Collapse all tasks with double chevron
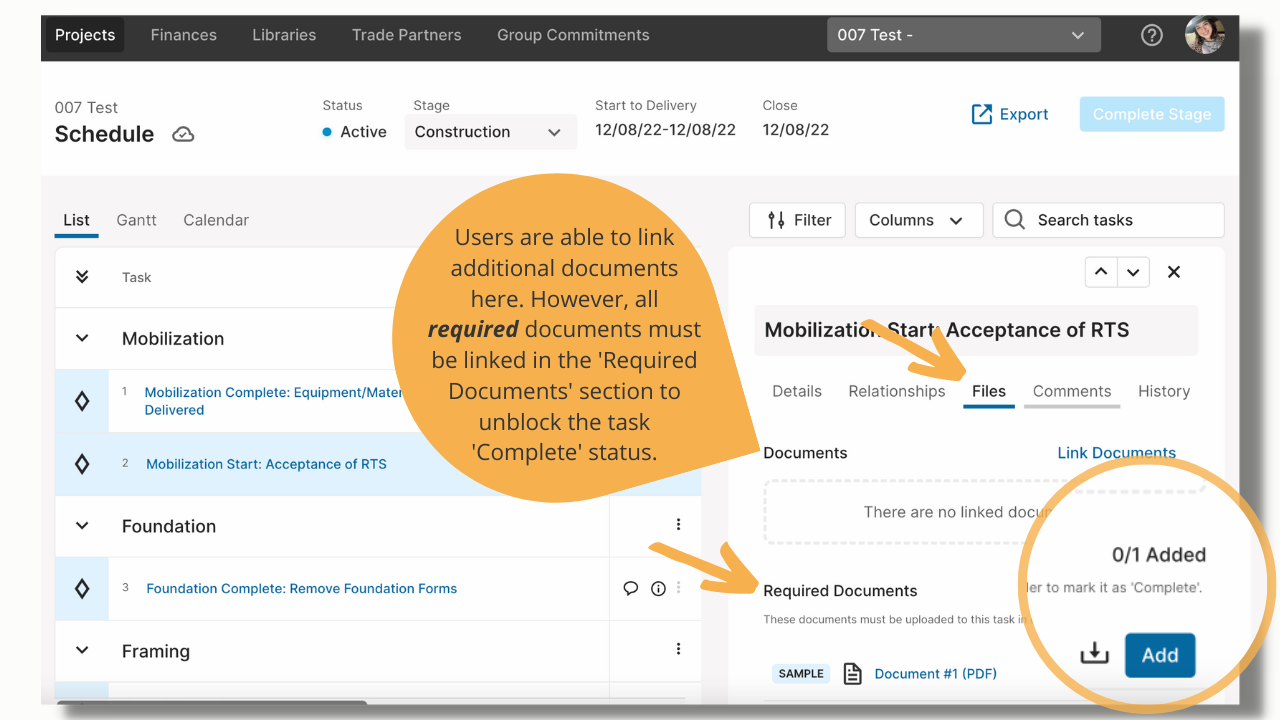This screenshot has width=1280, height=720. coord(82,277)
